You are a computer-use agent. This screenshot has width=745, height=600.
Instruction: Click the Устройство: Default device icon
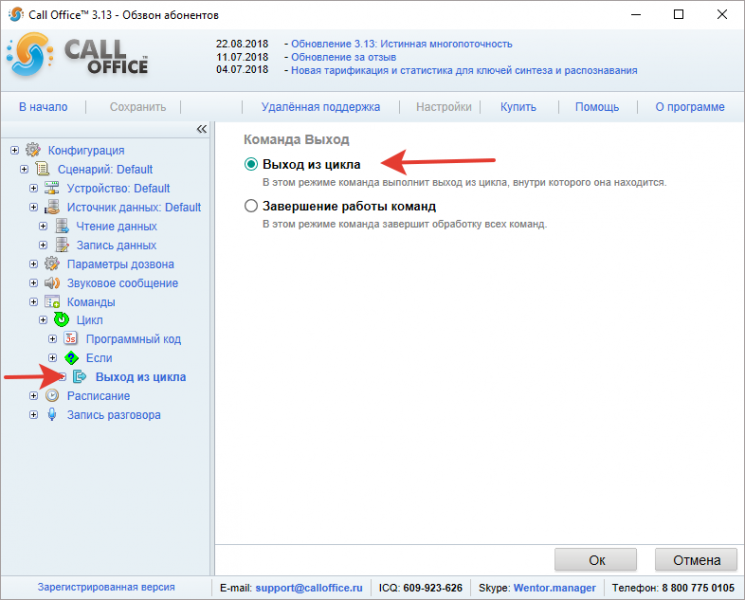click(52, 188)
